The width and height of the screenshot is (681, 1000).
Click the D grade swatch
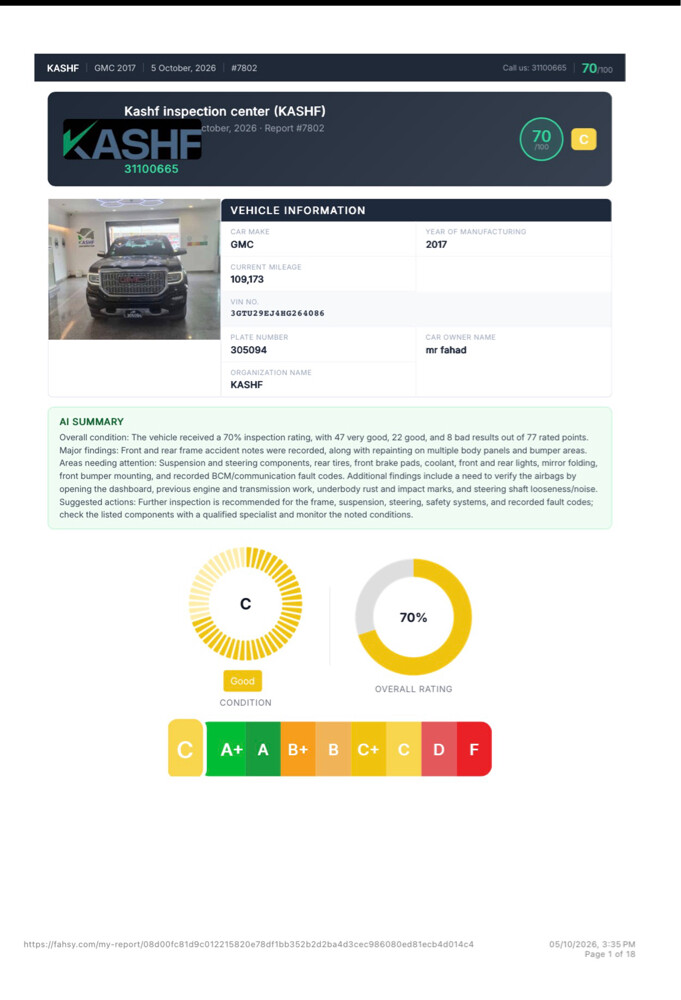point(439,749)
